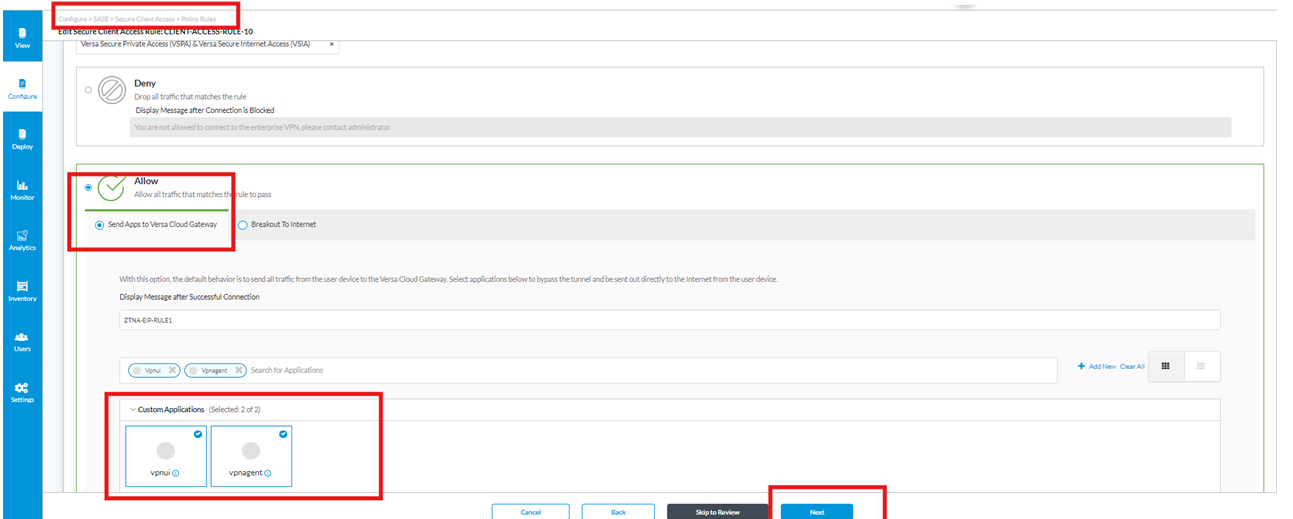Open the Settings section in sidebar
1293x519 pixels.
(x=22, y=392)
